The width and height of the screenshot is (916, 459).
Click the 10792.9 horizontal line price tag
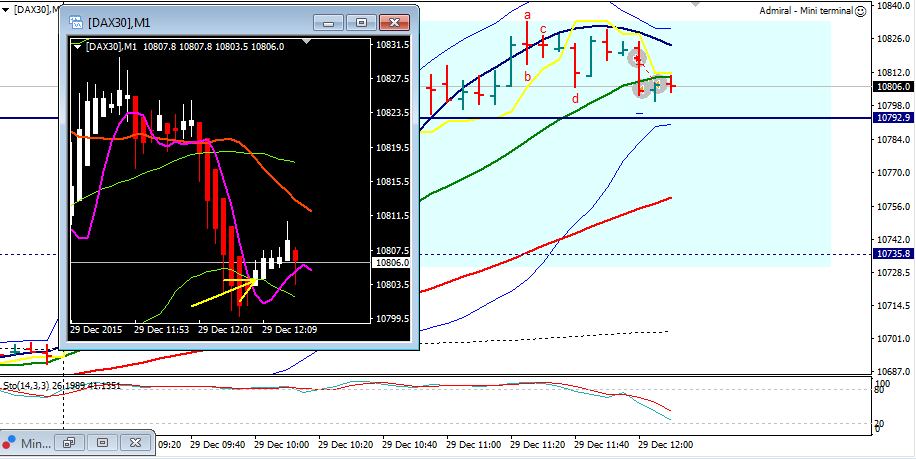click(x=892, y=118)
